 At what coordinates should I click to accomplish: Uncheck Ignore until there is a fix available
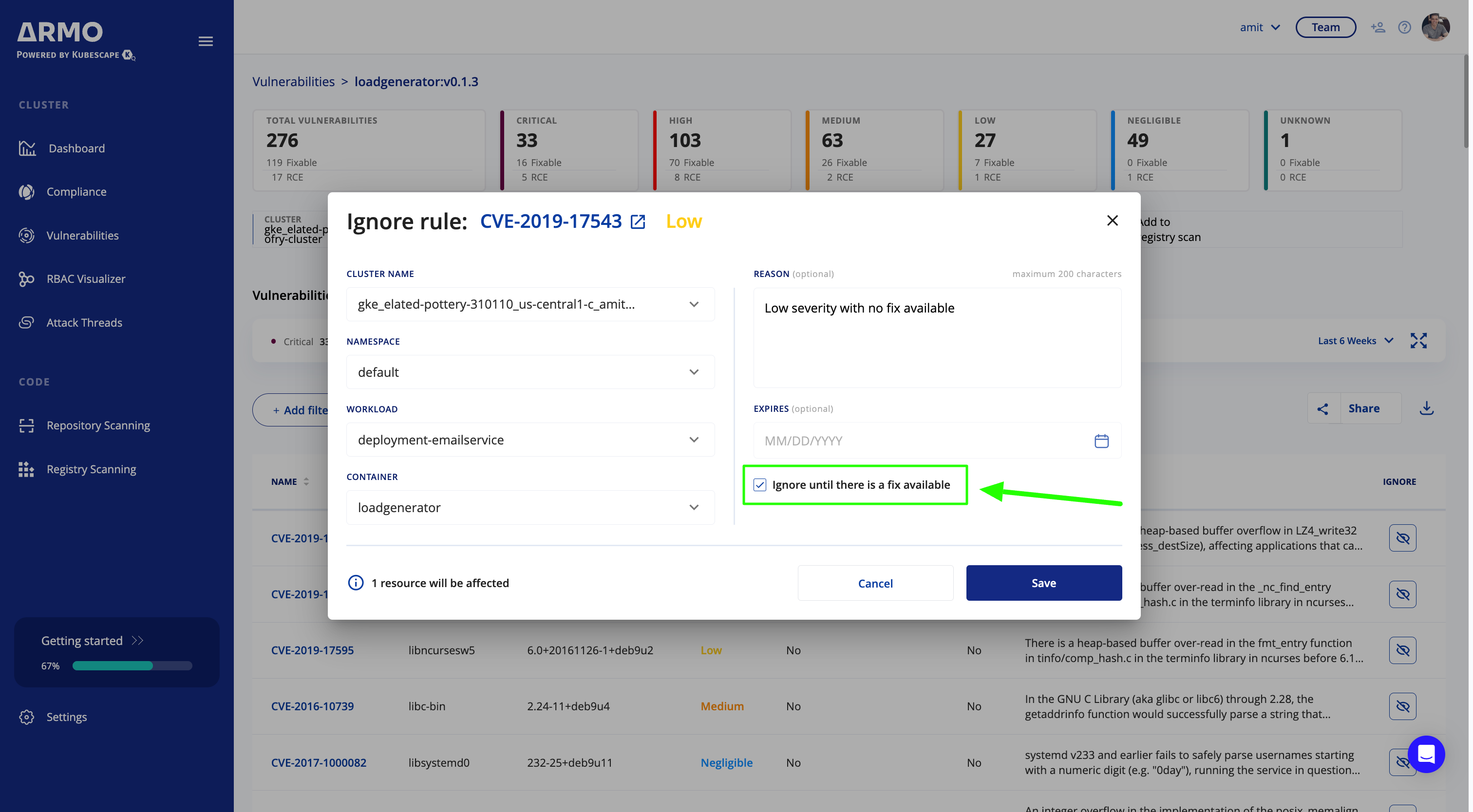(x=759, y=484)
